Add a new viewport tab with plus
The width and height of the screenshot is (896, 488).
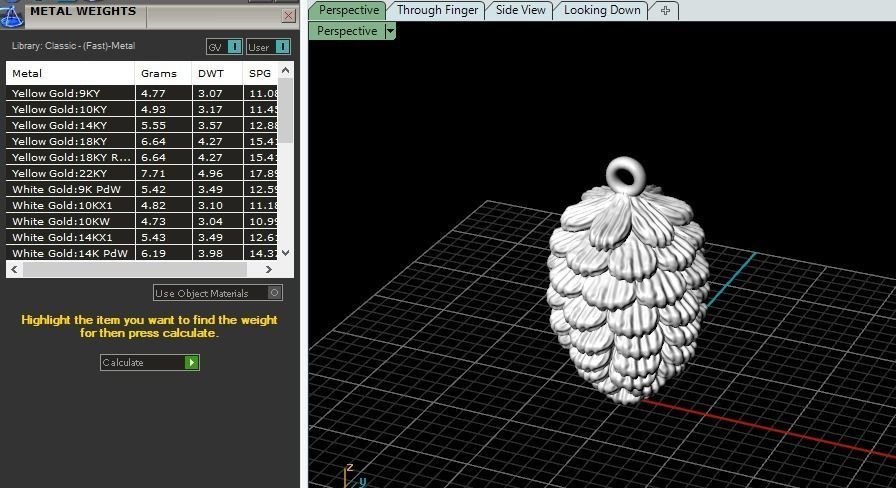pos(665,10)
